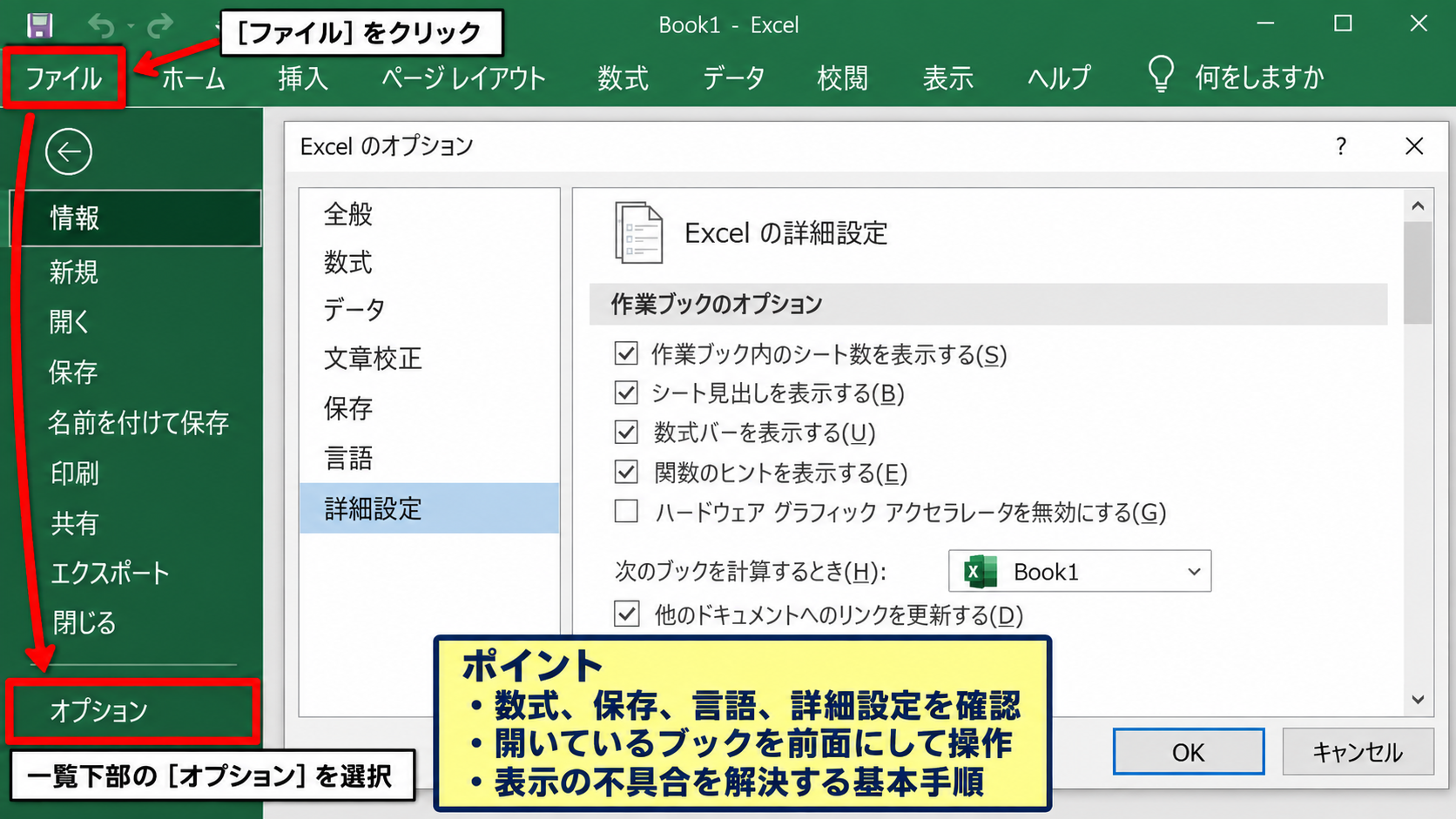The width and height of the screenshot is (1456, 819).
Task: Click the lightbulb Tell Me icon
Action: click(x=1161, y=74)
